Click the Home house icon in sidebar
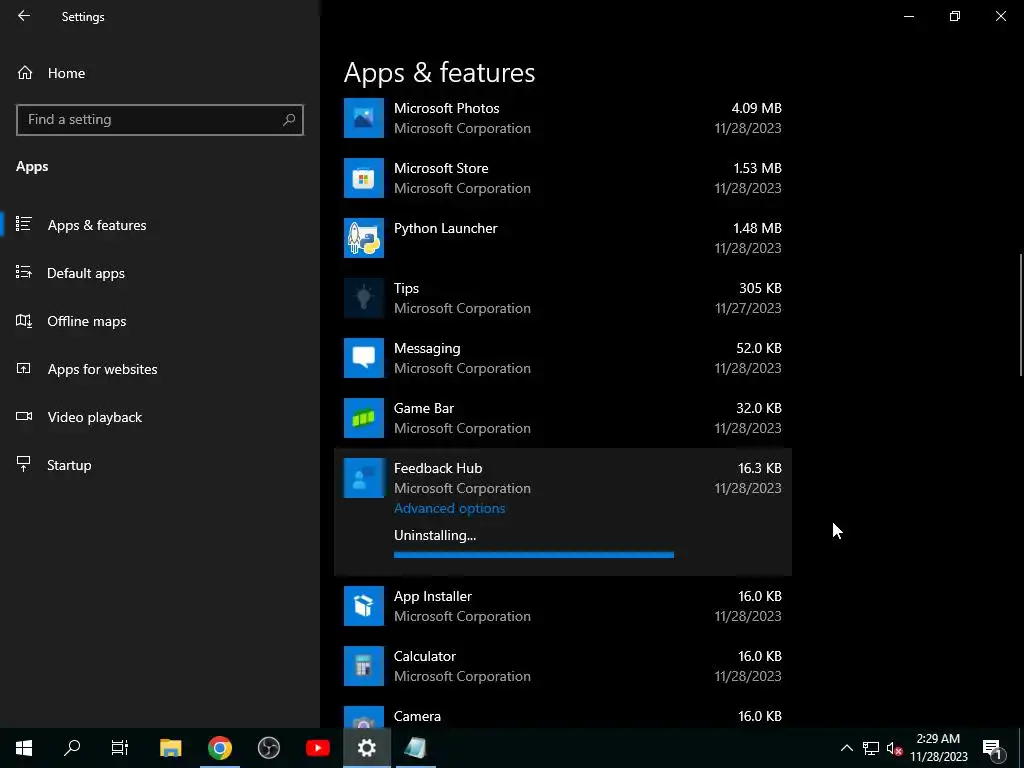This screenshot has height=768, width=1024. click(25, 73)
